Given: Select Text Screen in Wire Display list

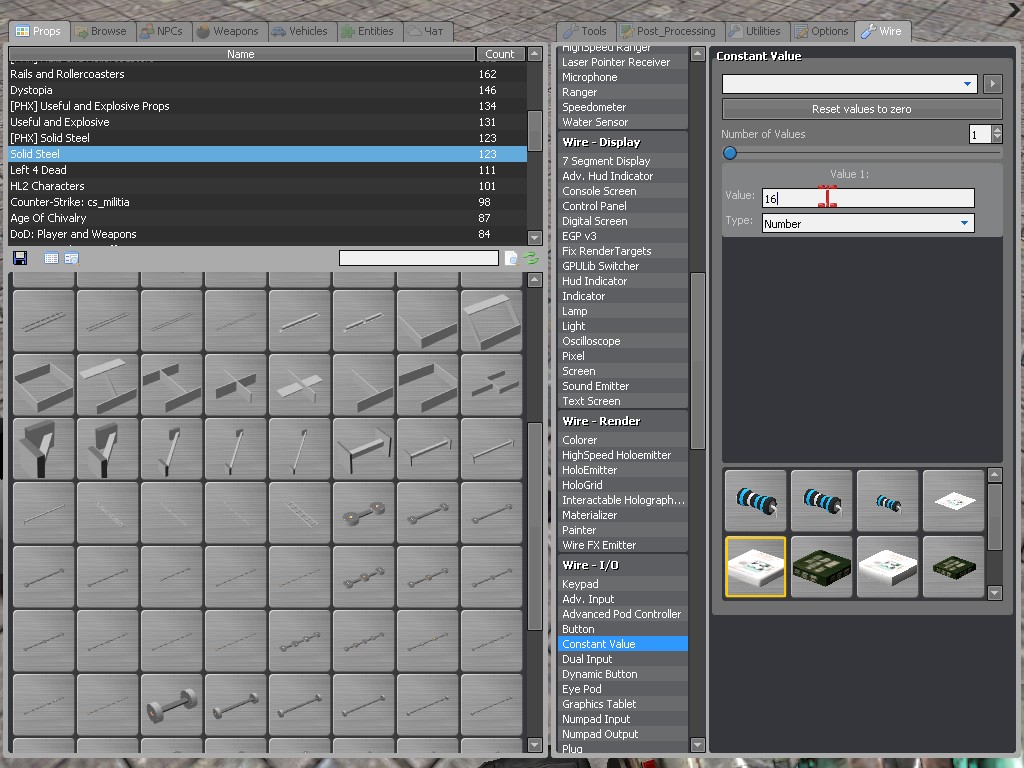Looking at the screenshot, I should pyautogui.click(x=591, y=401).
